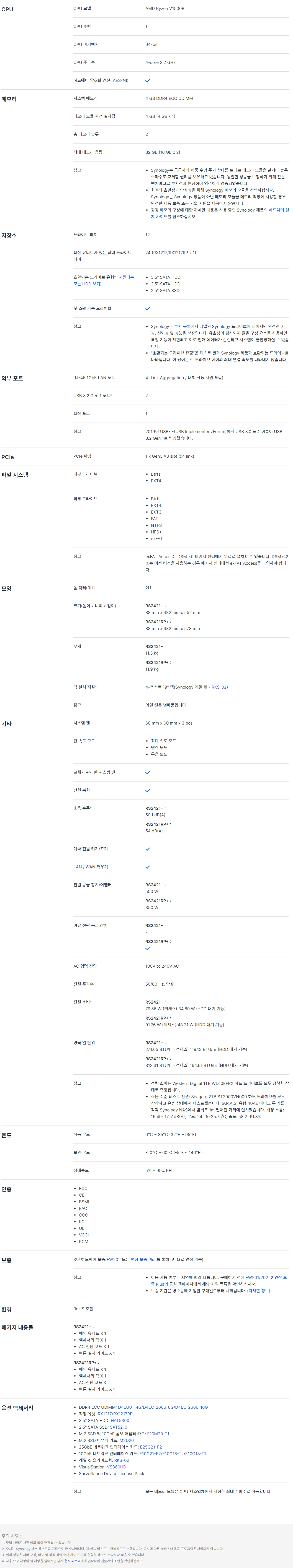Open the compatibility list link in storage notes

[182, 326]
